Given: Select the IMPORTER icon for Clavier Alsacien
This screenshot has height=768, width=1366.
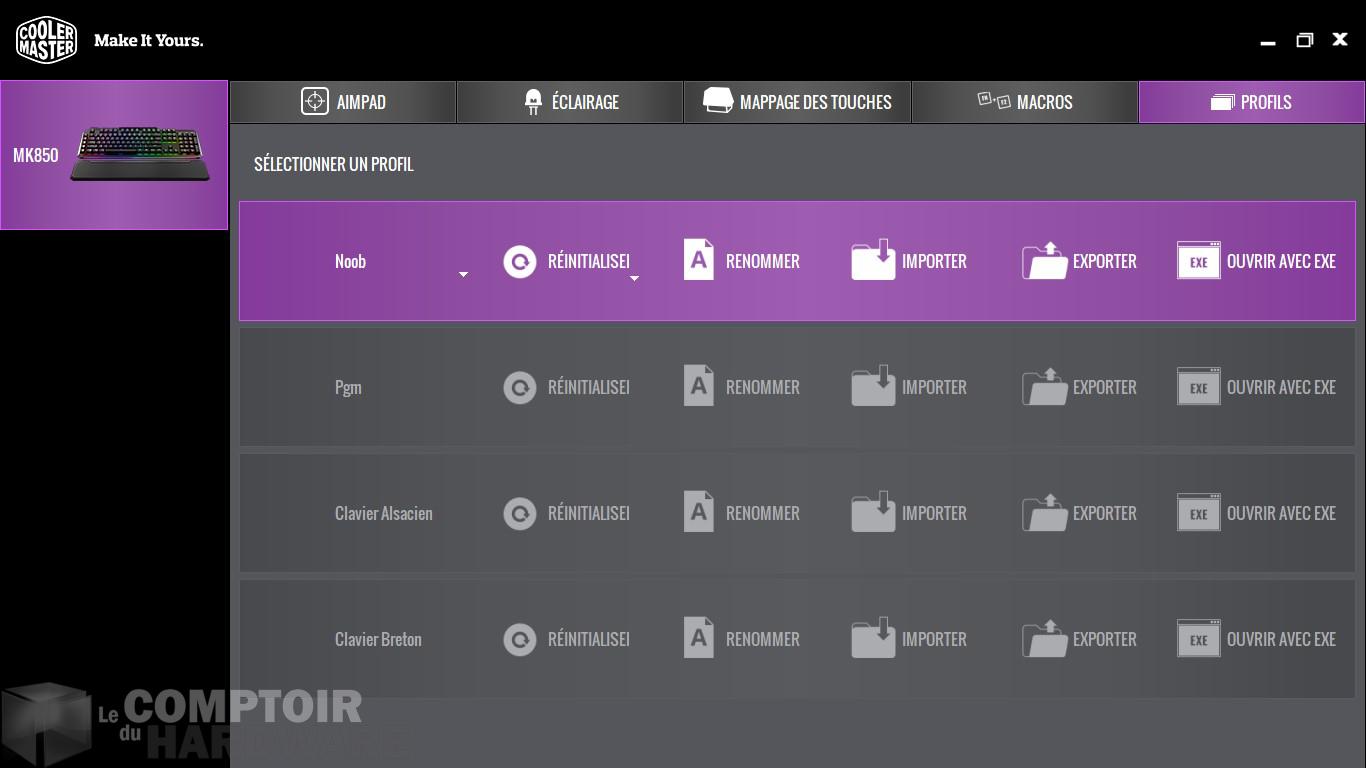Looking at the screenshot, I should 872,513.
